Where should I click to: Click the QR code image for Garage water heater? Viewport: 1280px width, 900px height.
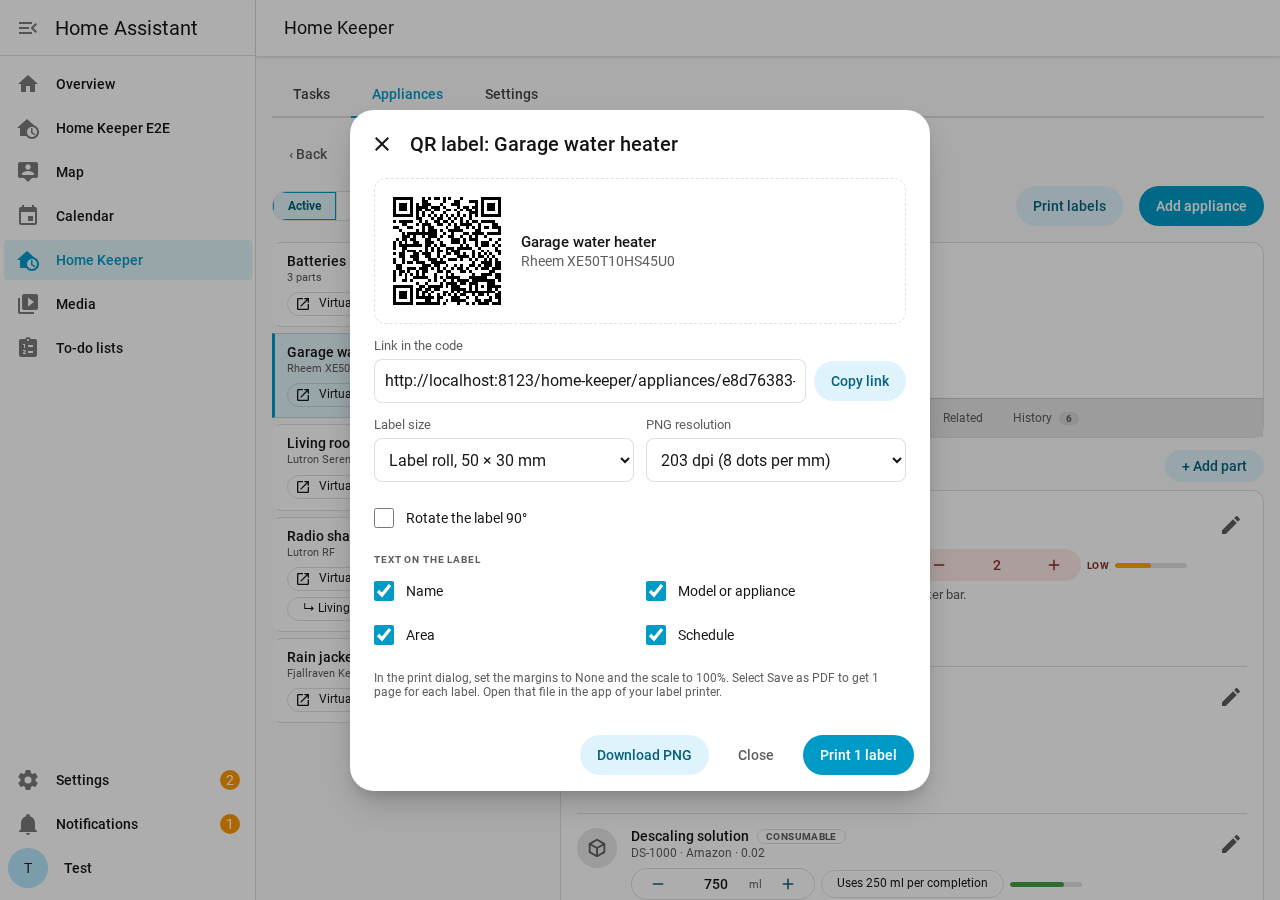coord(447,251)
